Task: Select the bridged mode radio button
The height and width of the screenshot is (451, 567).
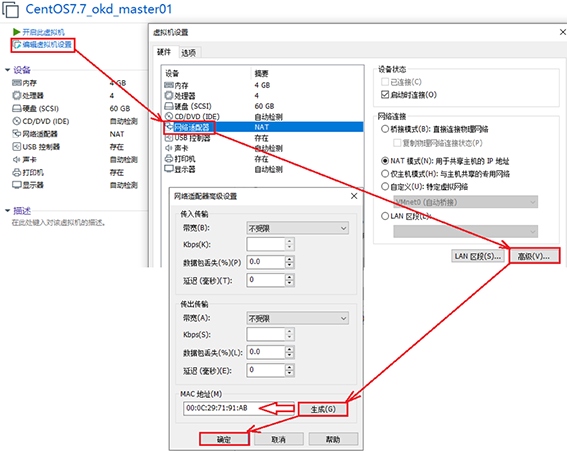Action: (x=385, y=129)
